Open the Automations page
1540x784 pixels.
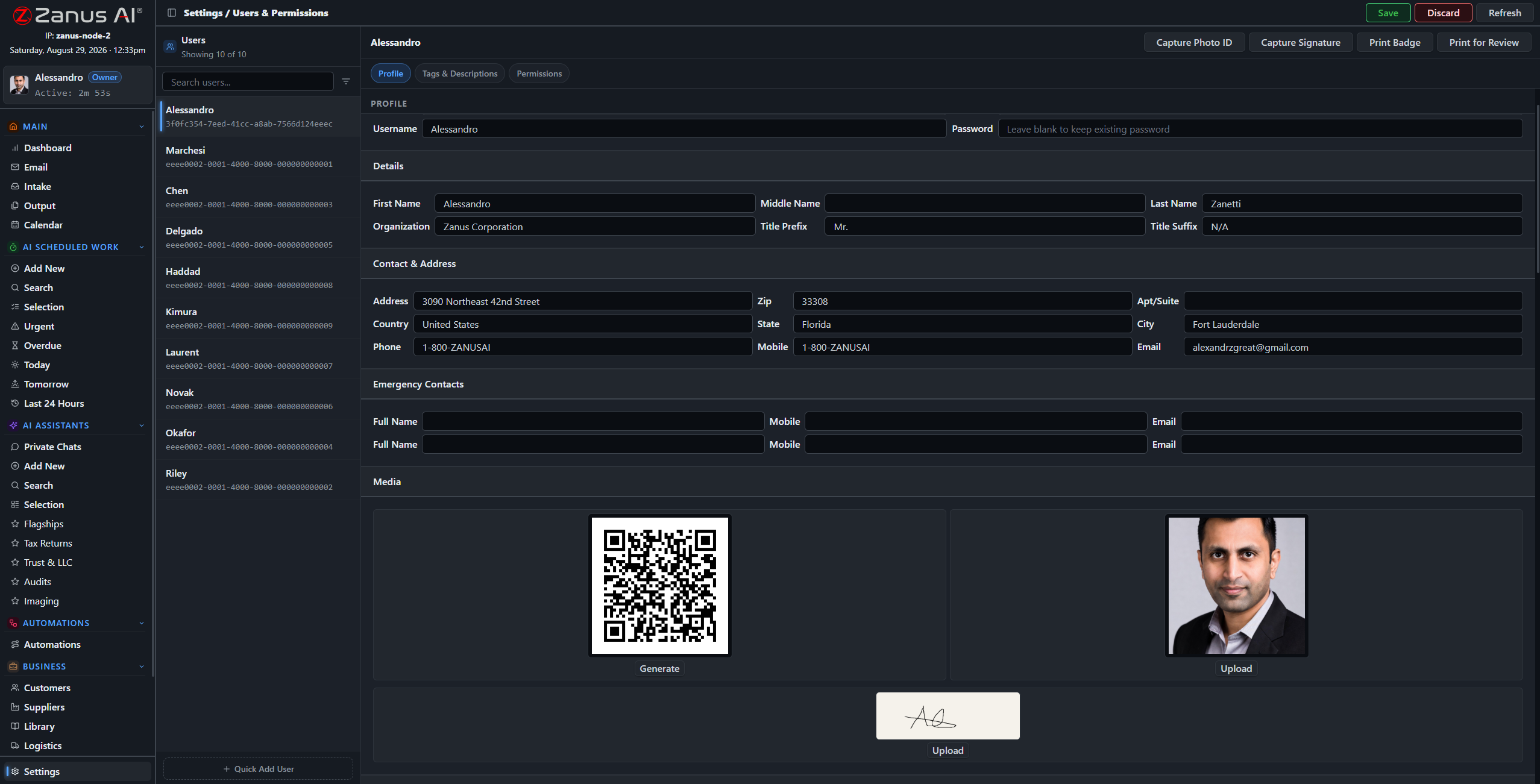point(52,644)
